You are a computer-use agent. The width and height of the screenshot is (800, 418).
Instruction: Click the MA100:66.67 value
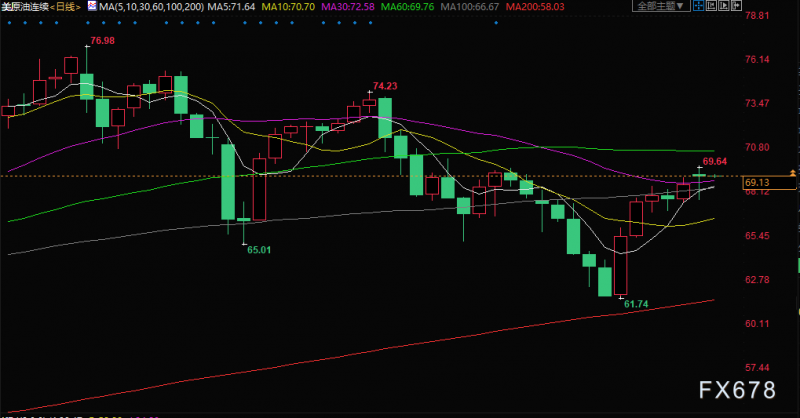pos(470,7)
